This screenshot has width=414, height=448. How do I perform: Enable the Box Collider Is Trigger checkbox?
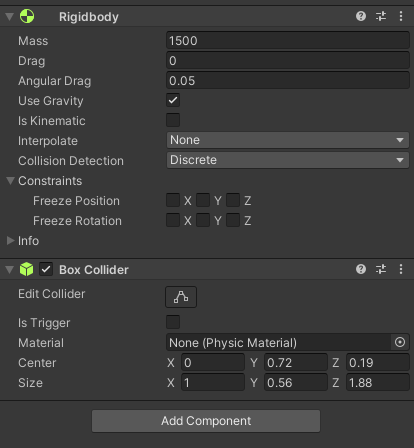pyautogui.click(x=173, y=322)
